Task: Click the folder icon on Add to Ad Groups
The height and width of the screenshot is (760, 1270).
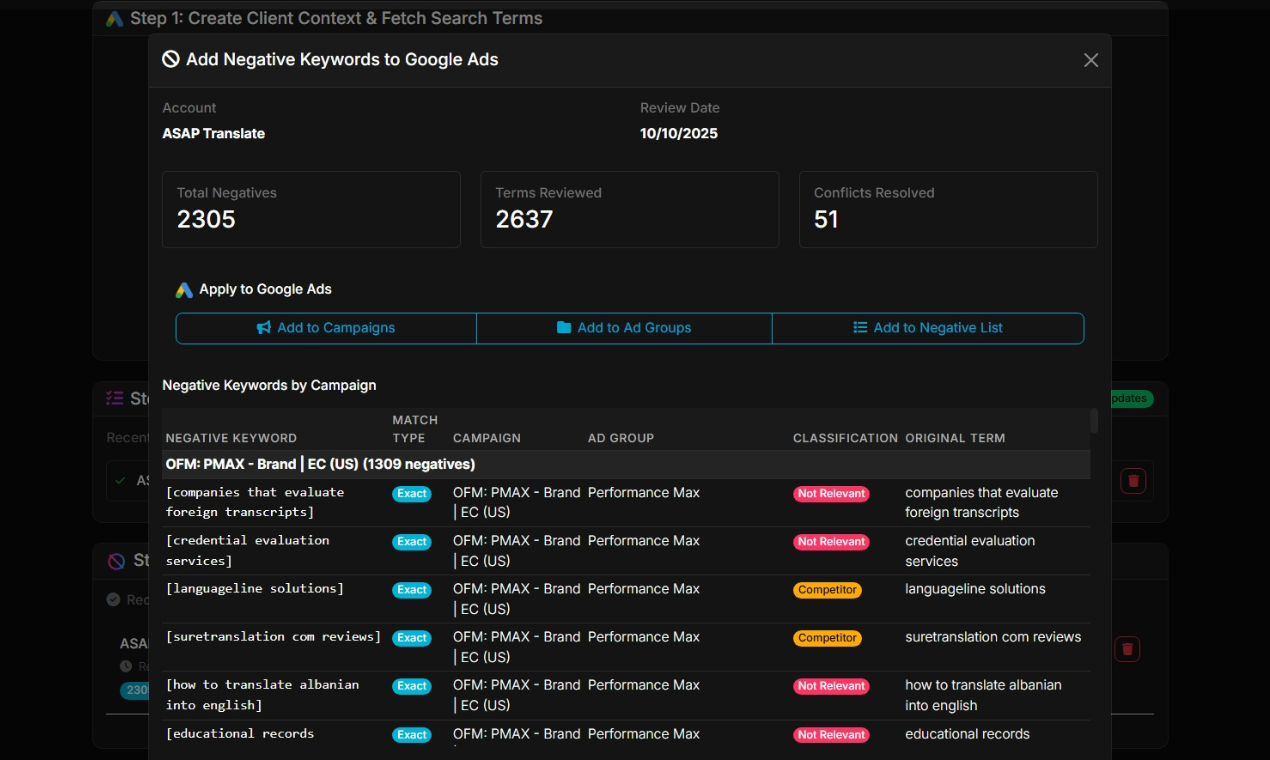Action: tap(564, 328)
